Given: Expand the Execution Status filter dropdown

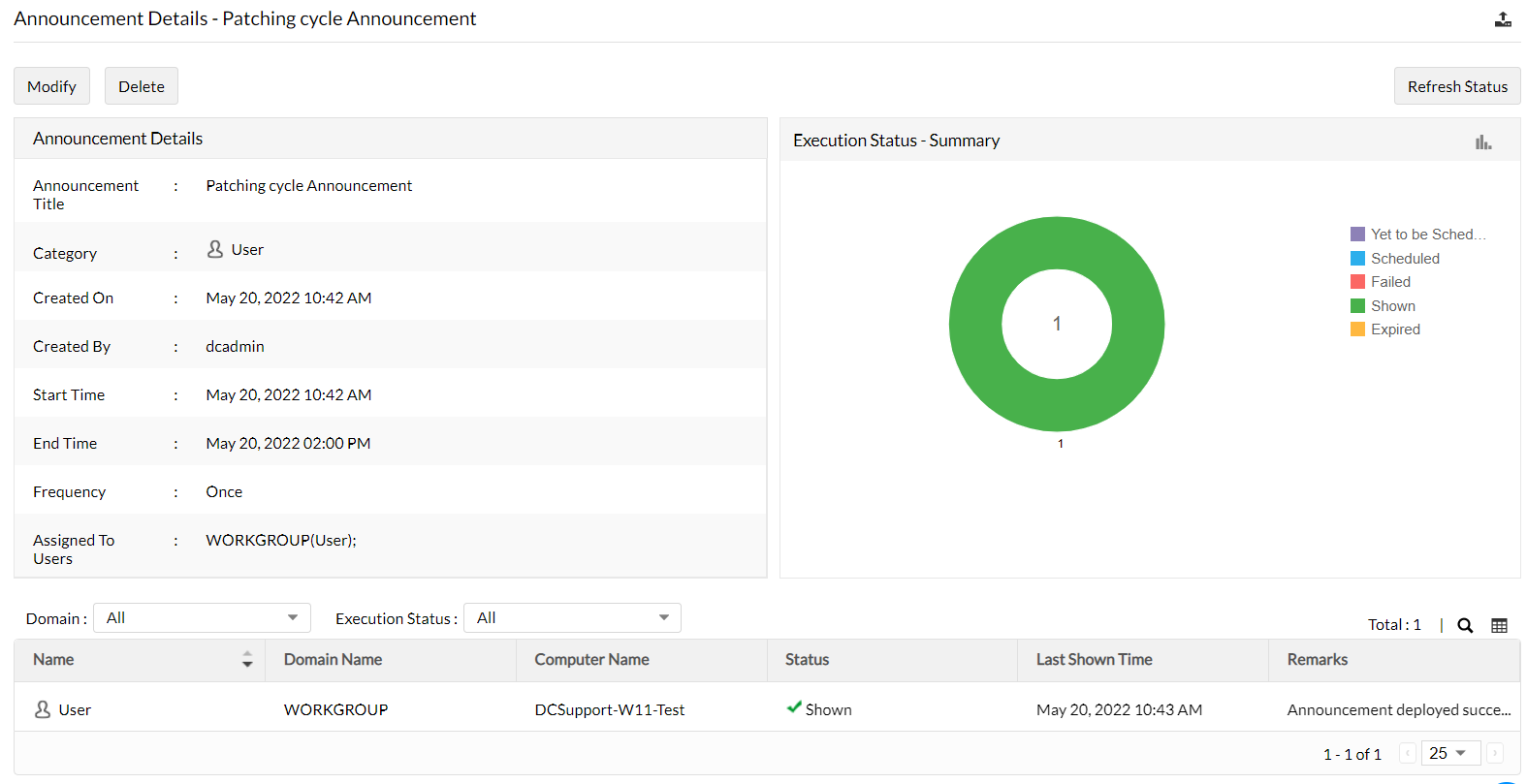Looking at the screenshot, I should click(572, 618).
